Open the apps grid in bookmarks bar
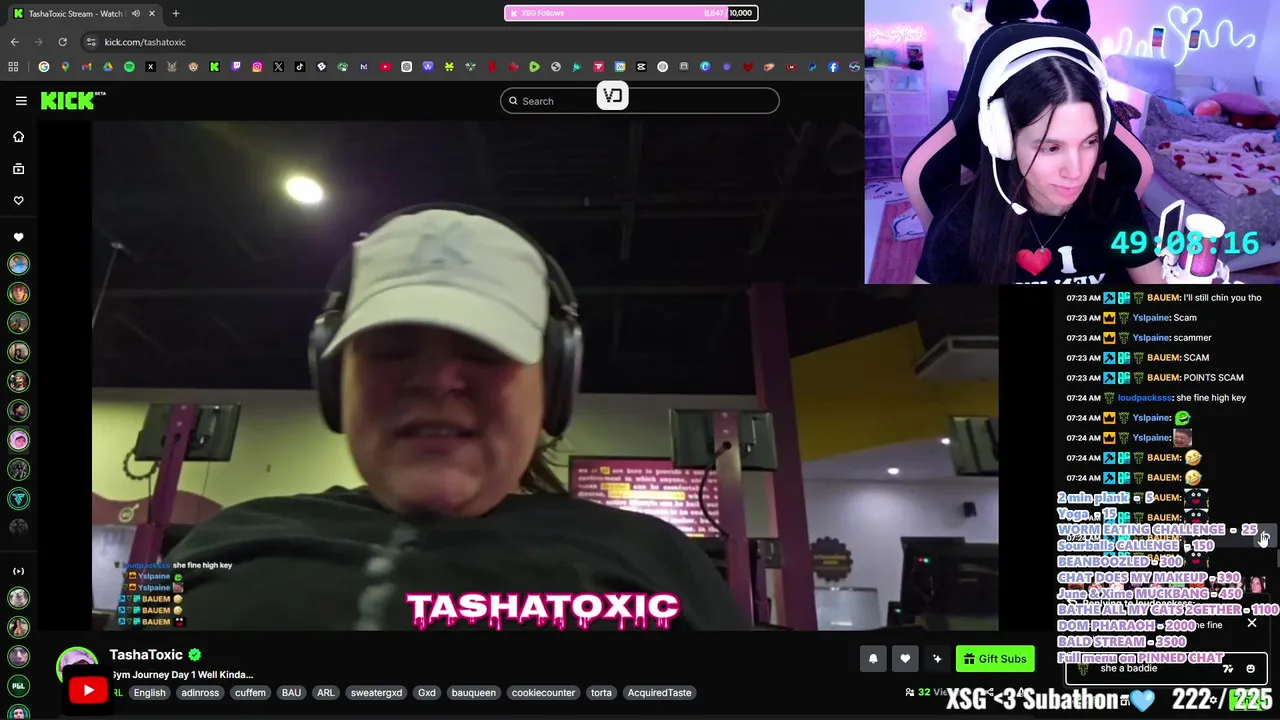Image resolution: width=1280 pixels, height=720 pixels. pos(13,67)
